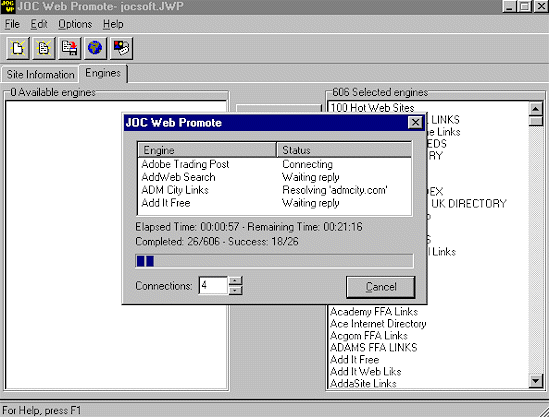550x418 pixels.
Task: Close the main JOC Web Promote window
Action: tap(541, 6)
